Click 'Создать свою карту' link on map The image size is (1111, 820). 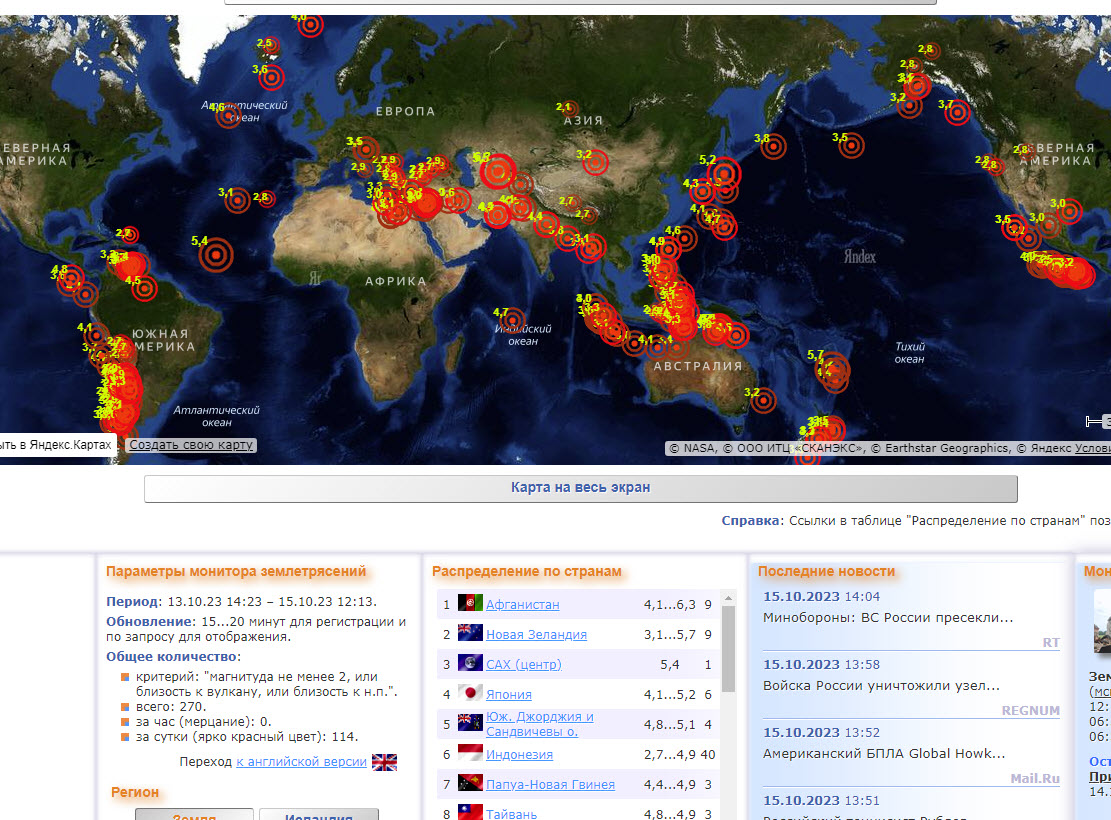191,445
